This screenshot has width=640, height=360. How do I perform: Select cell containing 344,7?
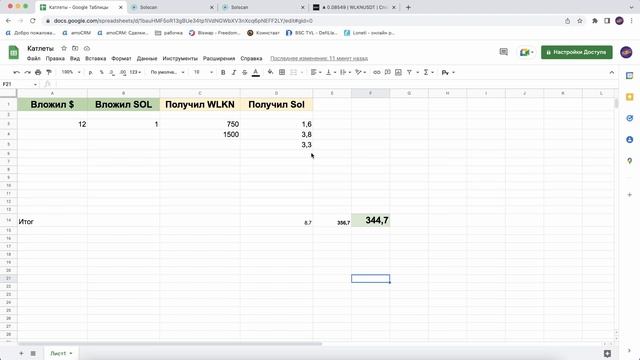(370, 220)
